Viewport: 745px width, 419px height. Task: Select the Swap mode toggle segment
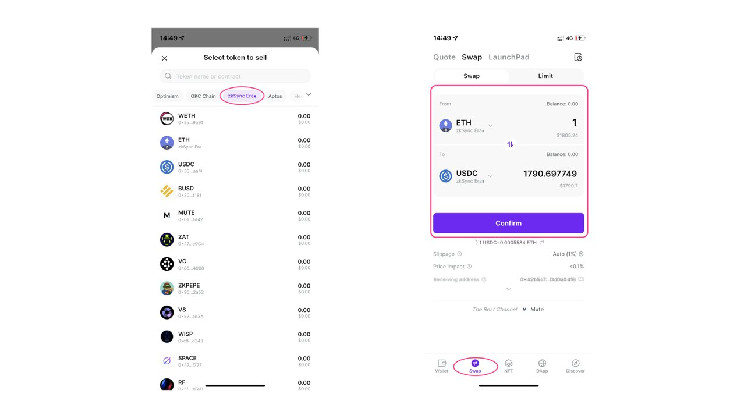(471, 76)
